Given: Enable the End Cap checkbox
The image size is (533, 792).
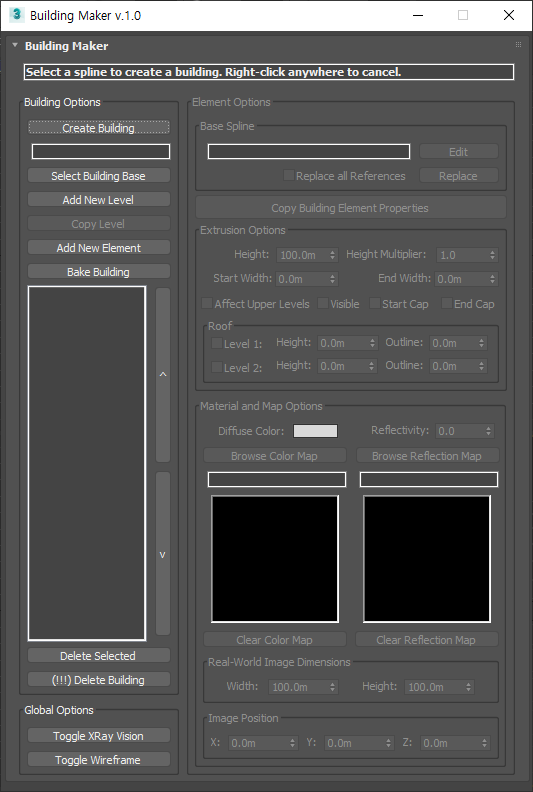Looking at the screenshot, I should (x=446, y=303).
